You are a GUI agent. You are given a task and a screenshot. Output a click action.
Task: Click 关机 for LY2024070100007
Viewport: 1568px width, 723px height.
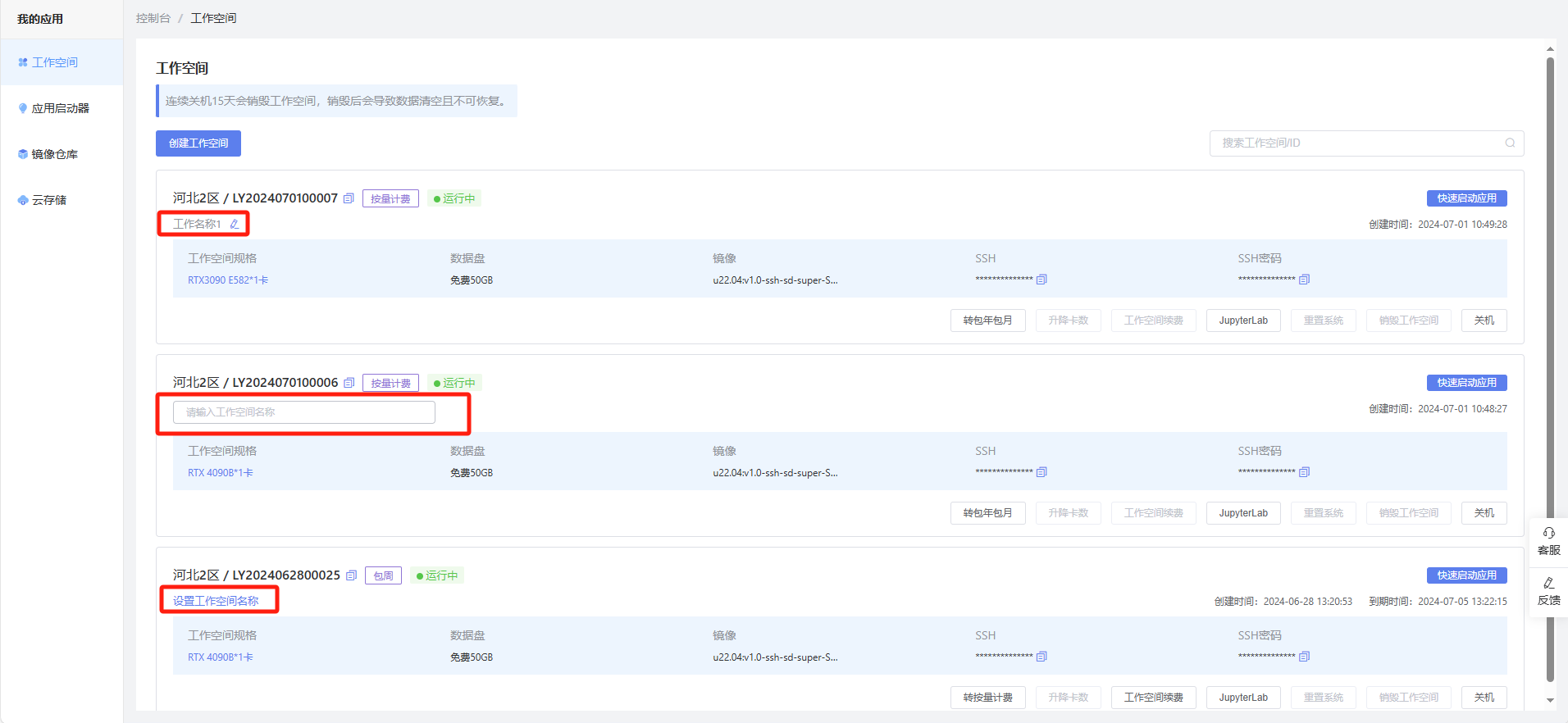1484,321
